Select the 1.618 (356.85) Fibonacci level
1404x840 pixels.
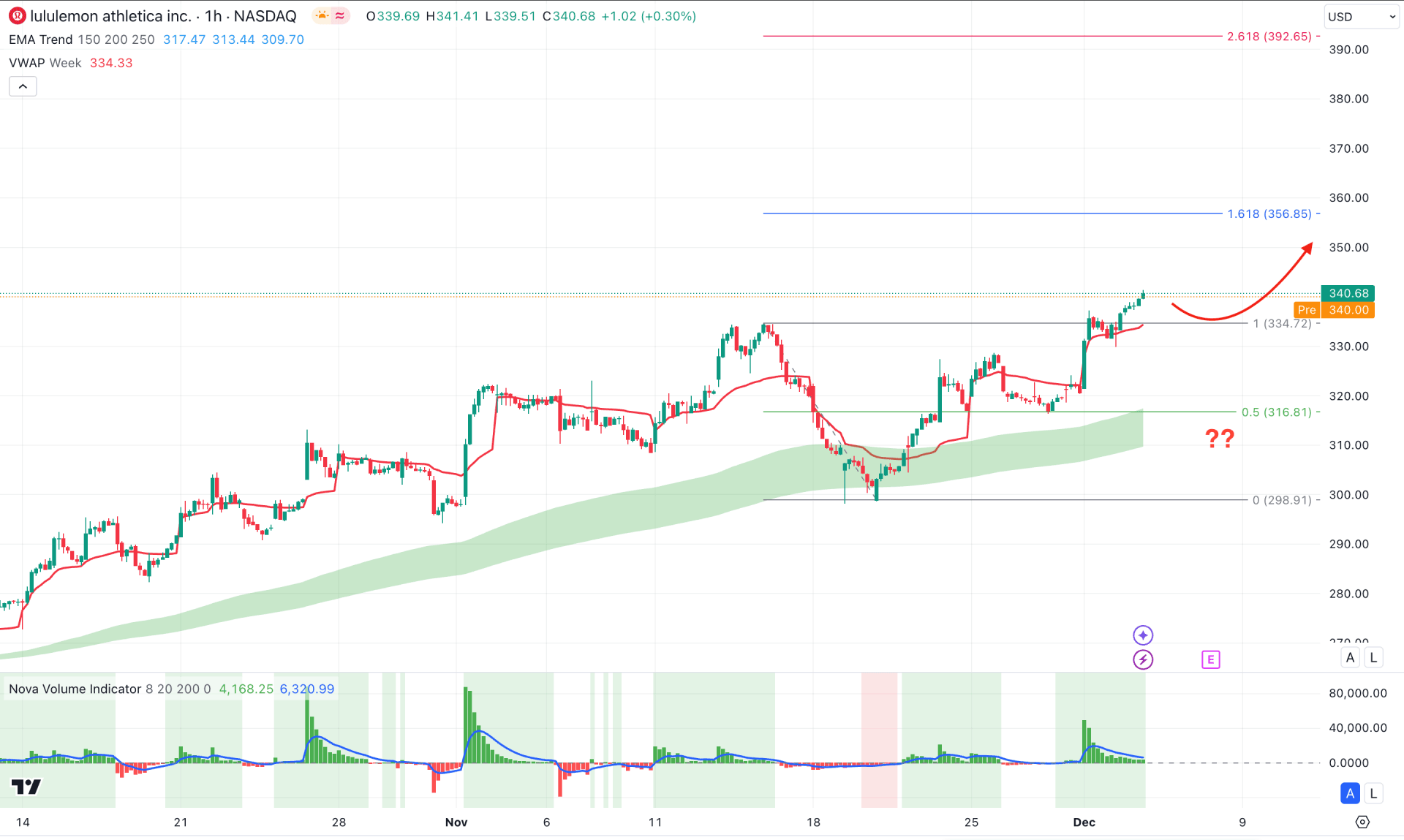pos(1269,213)
